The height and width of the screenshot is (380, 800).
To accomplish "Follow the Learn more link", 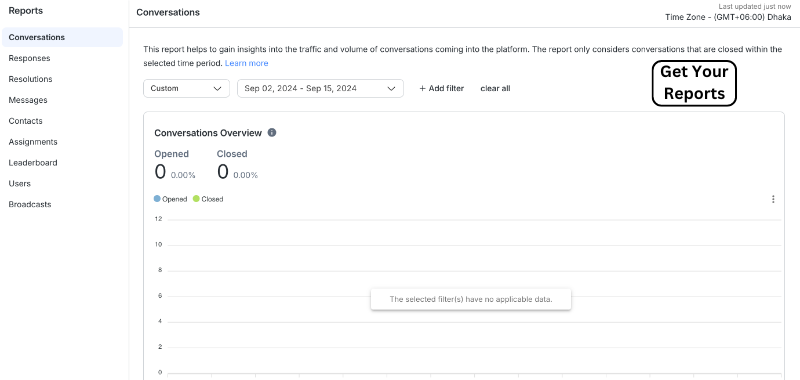I will pos(246,63).
